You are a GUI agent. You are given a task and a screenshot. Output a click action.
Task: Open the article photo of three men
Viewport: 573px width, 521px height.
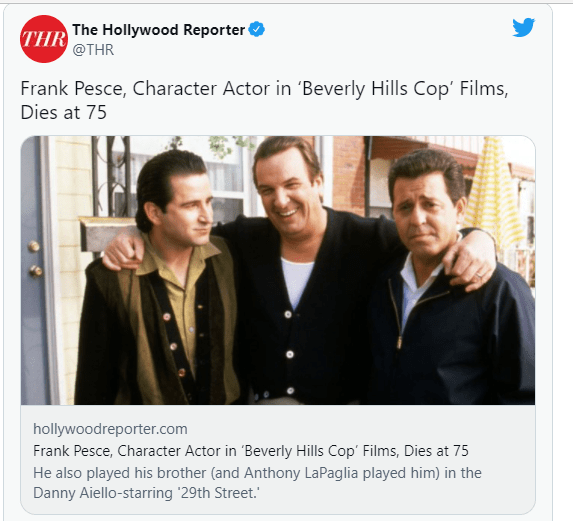tap(278, 270)
